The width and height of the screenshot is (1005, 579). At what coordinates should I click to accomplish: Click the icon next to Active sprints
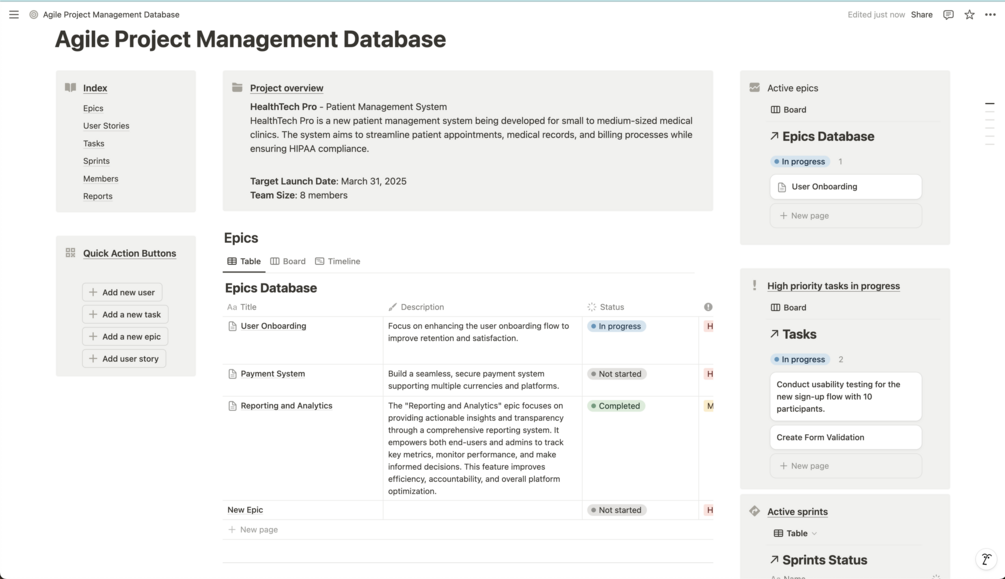point(754,511)
